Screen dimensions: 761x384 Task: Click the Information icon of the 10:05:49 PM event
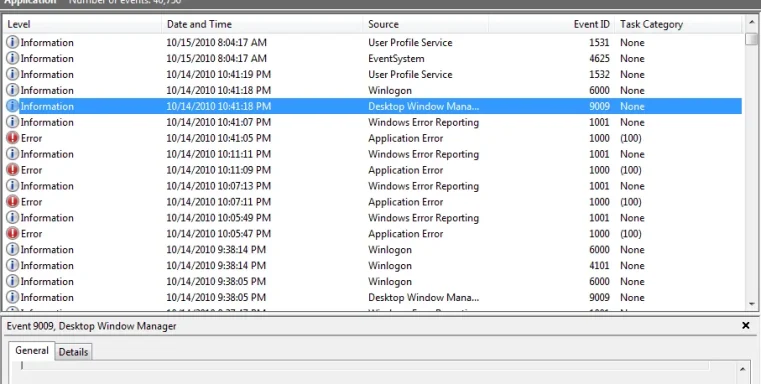13,217
